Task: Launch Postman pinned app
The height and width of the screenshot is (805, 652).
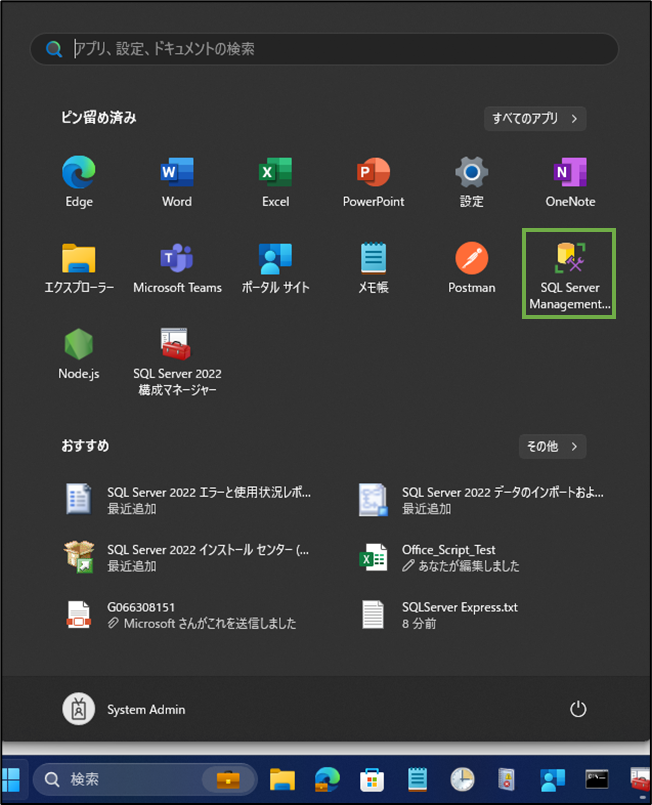Action: coord(471,268)
